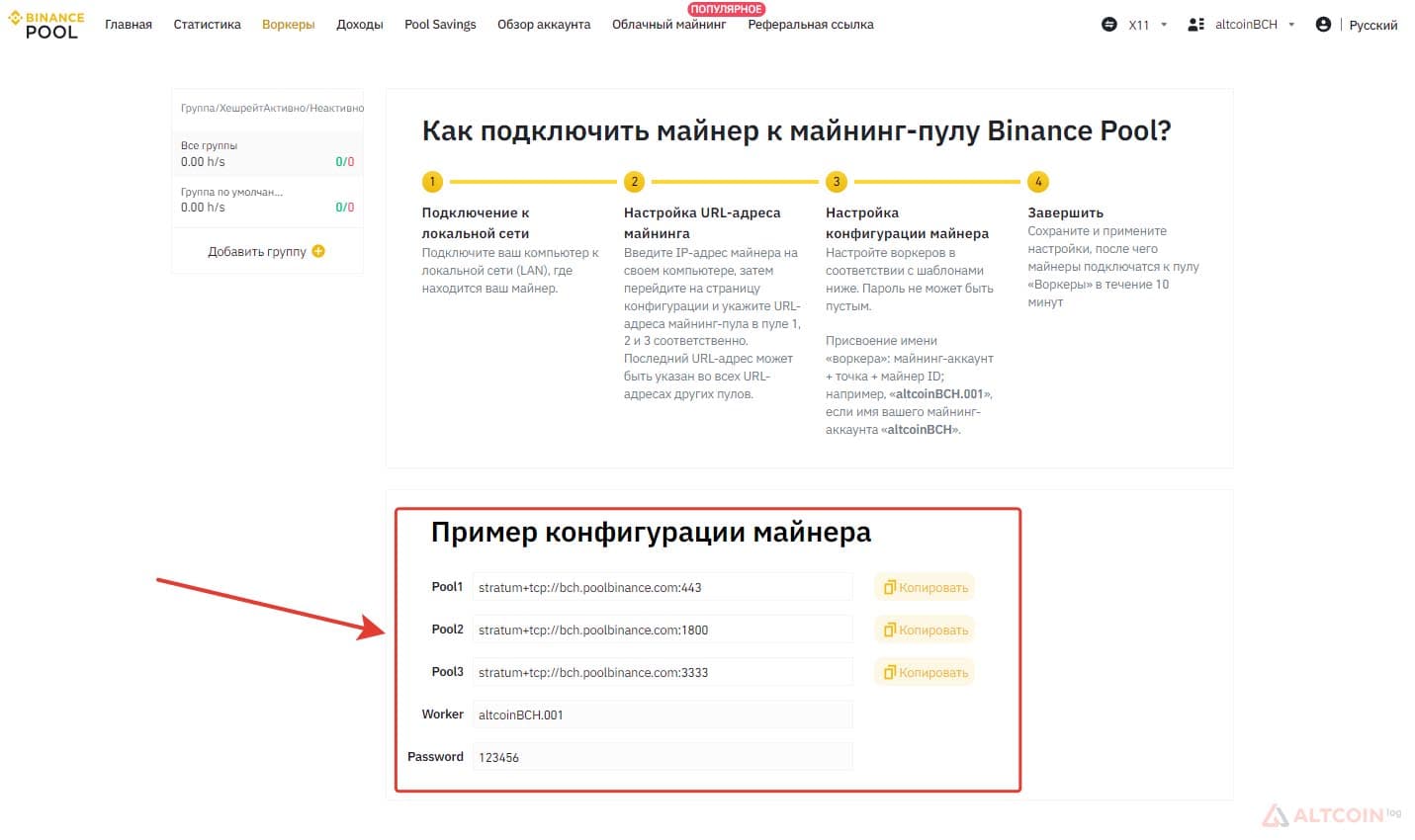The width and height of the screenshot is (1415, 840).
Task: Select the Воркеры menu item
Action: 289,25
